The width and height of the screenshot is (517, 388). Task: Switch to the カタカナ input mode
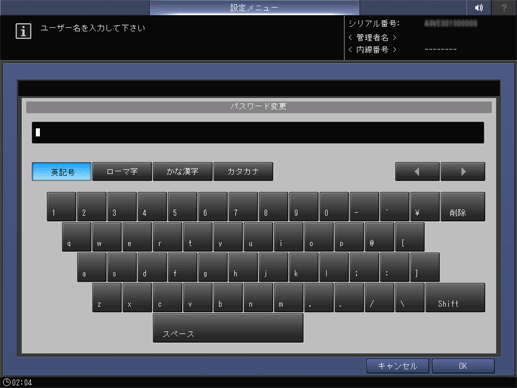point(243,172)
